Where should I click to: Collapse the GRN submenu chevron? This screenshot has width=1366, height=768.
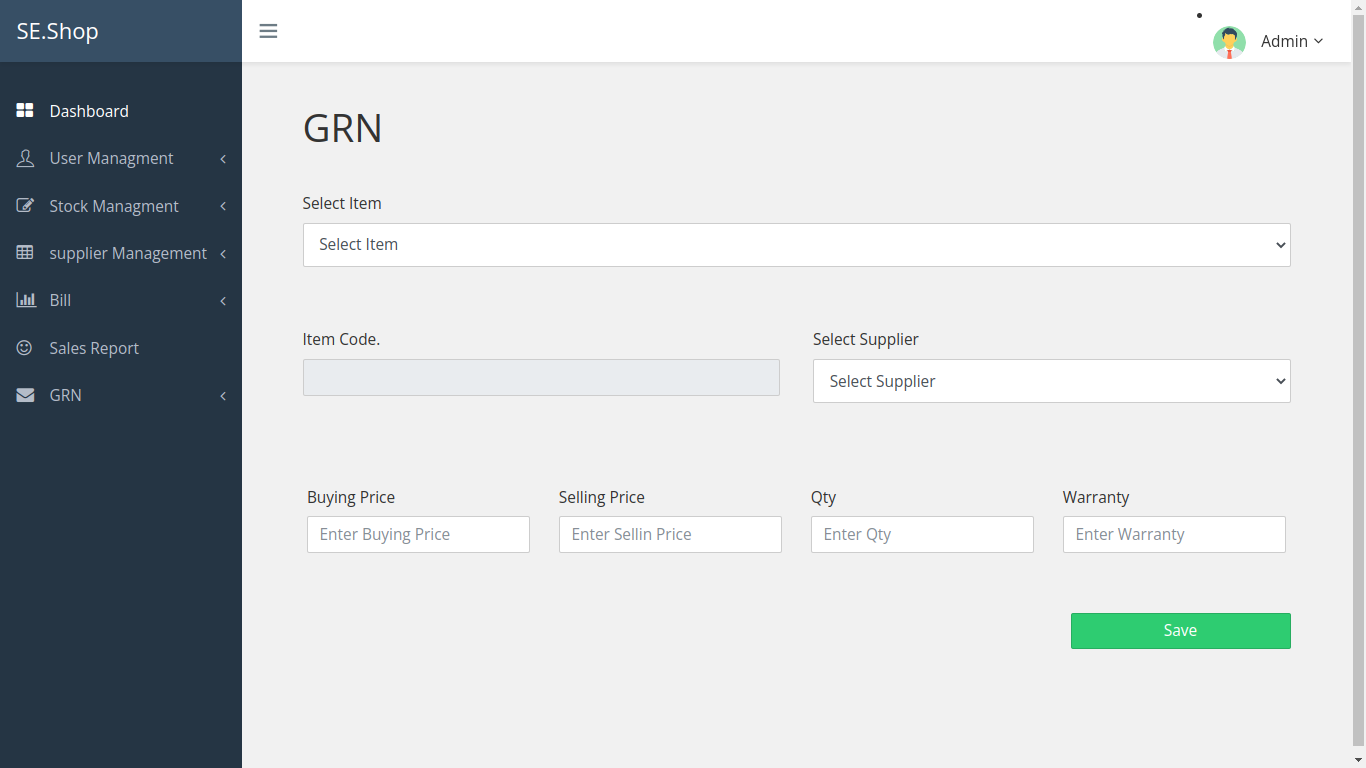(x=222, y=395)
